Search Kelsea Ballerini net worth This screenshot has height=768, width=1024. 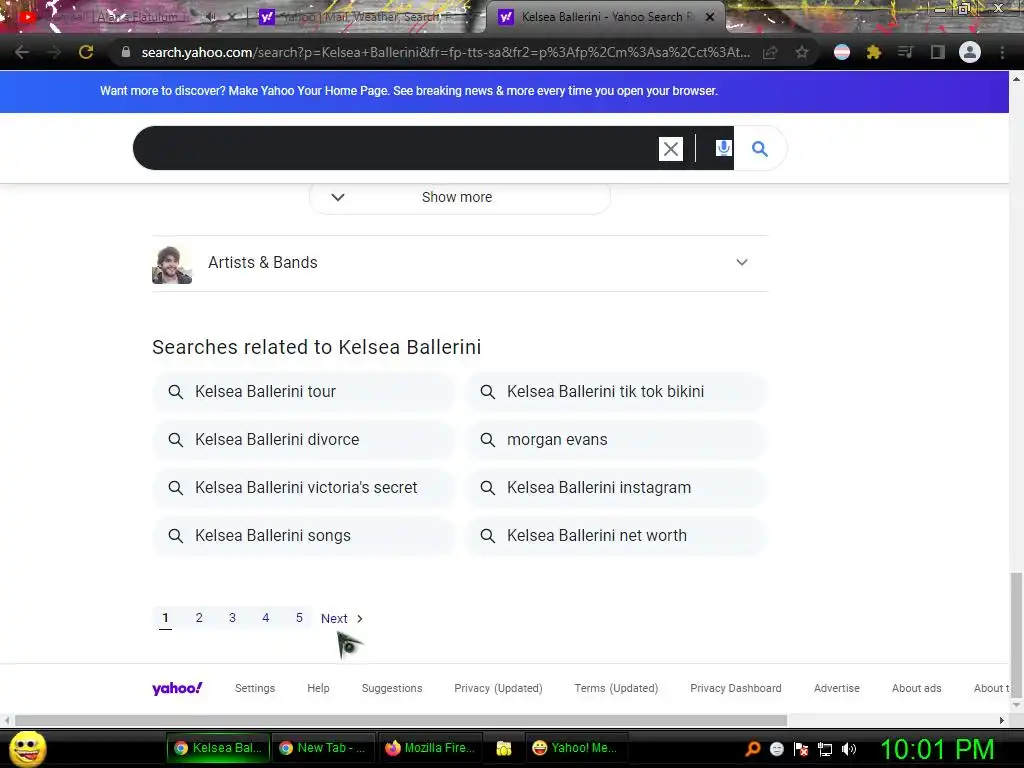coord(616,536)
